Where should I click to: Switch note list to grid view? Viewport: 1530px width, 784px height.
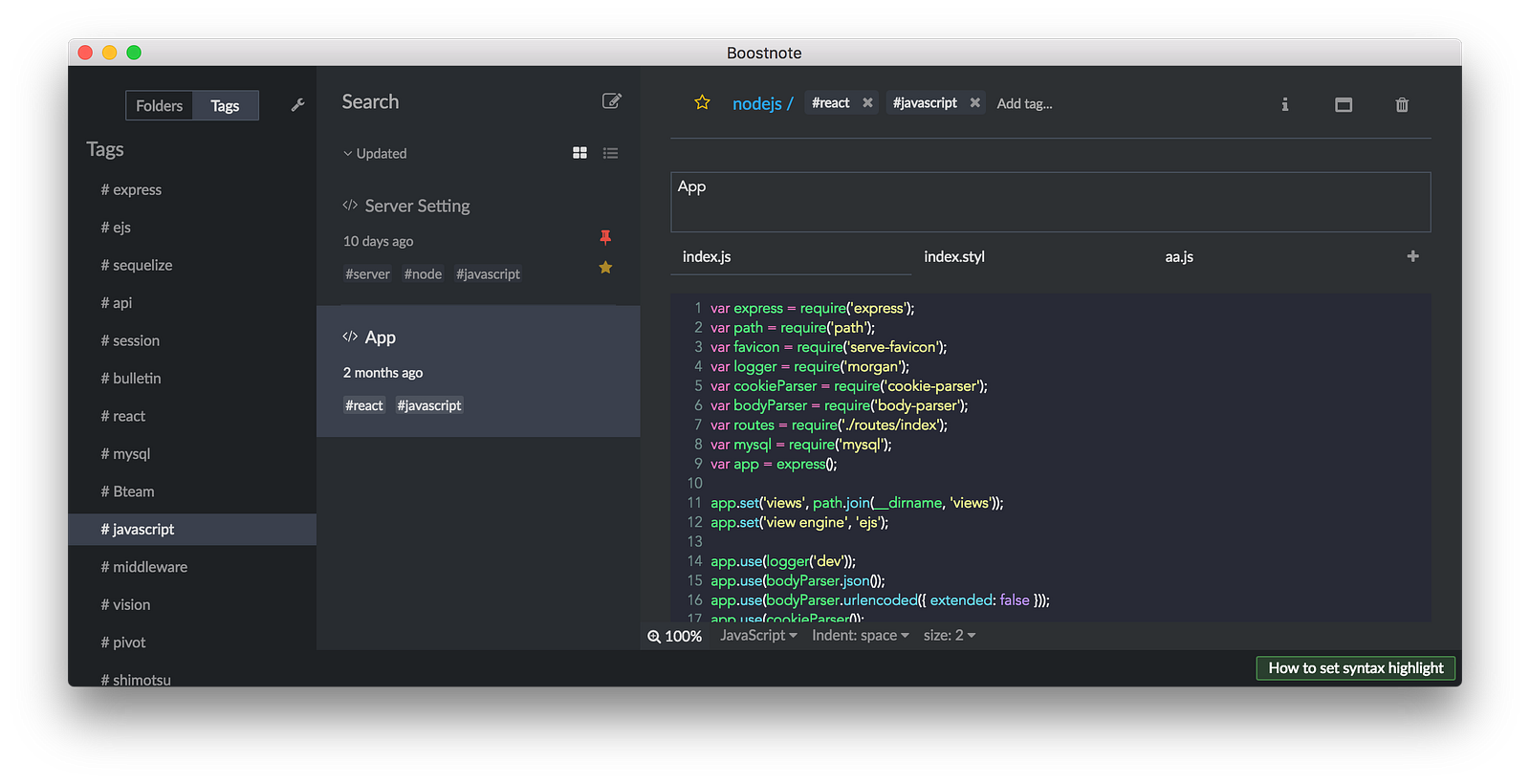point(579,153)
